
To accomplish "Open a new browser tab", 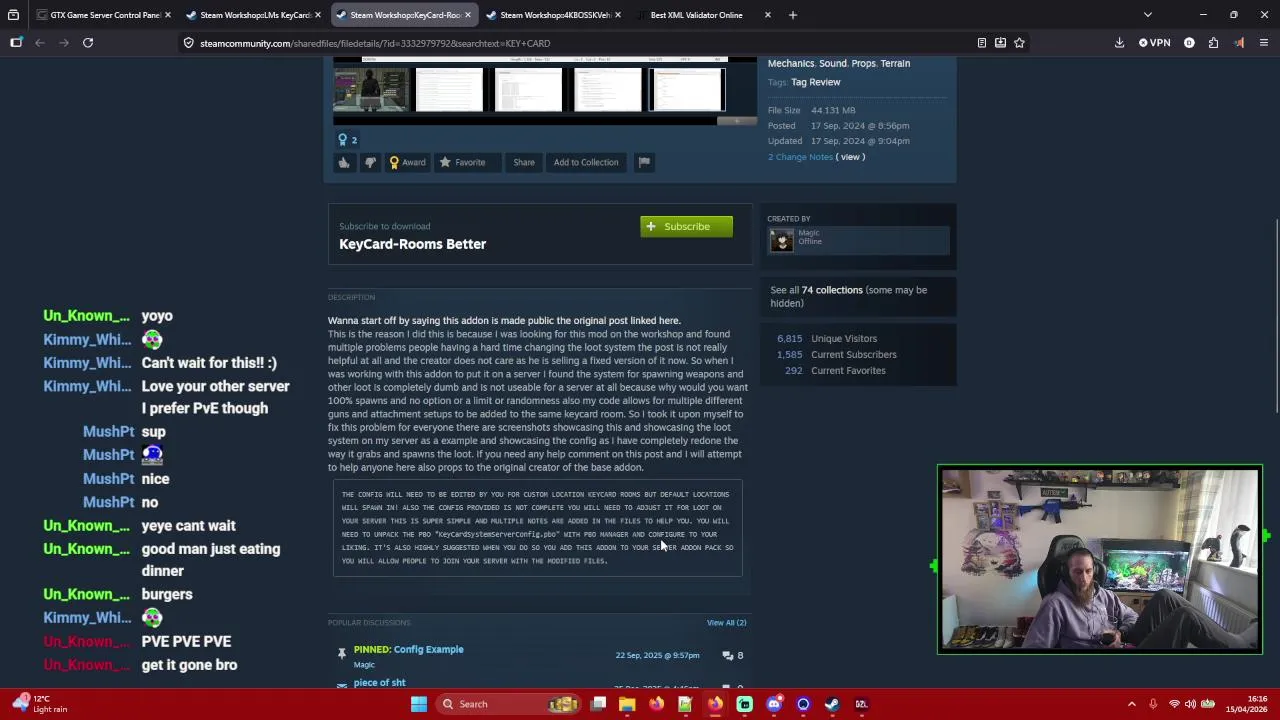I will click(x=793, y=15).
